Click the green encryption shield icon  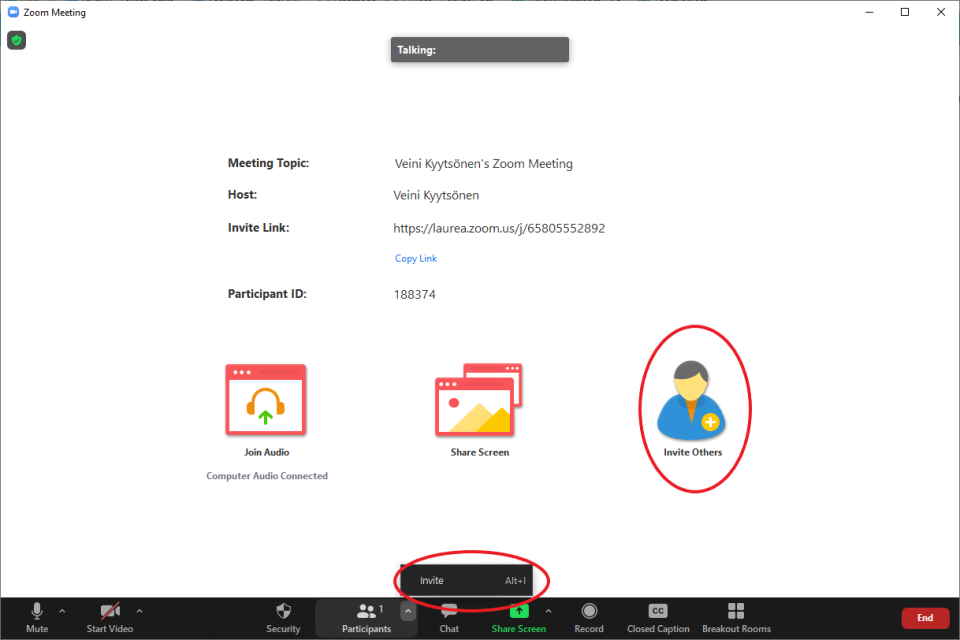(x=17, y=40)
